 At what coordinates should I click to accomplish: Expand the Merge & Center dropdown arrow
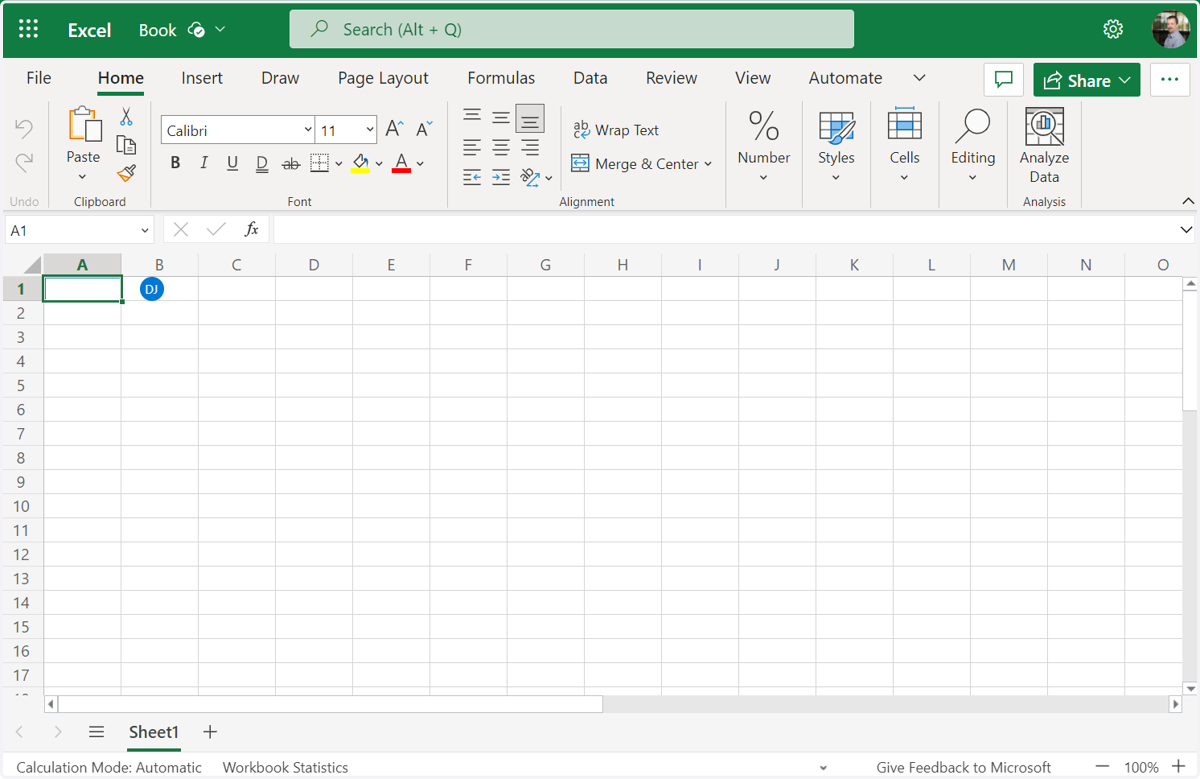click(x=708, y=164)
